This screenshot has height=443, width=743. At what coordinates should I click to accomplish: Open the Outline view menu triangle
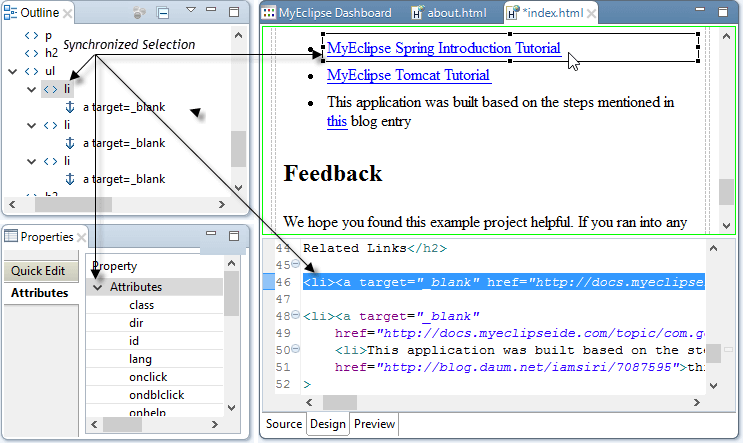[x=191, y=9]
